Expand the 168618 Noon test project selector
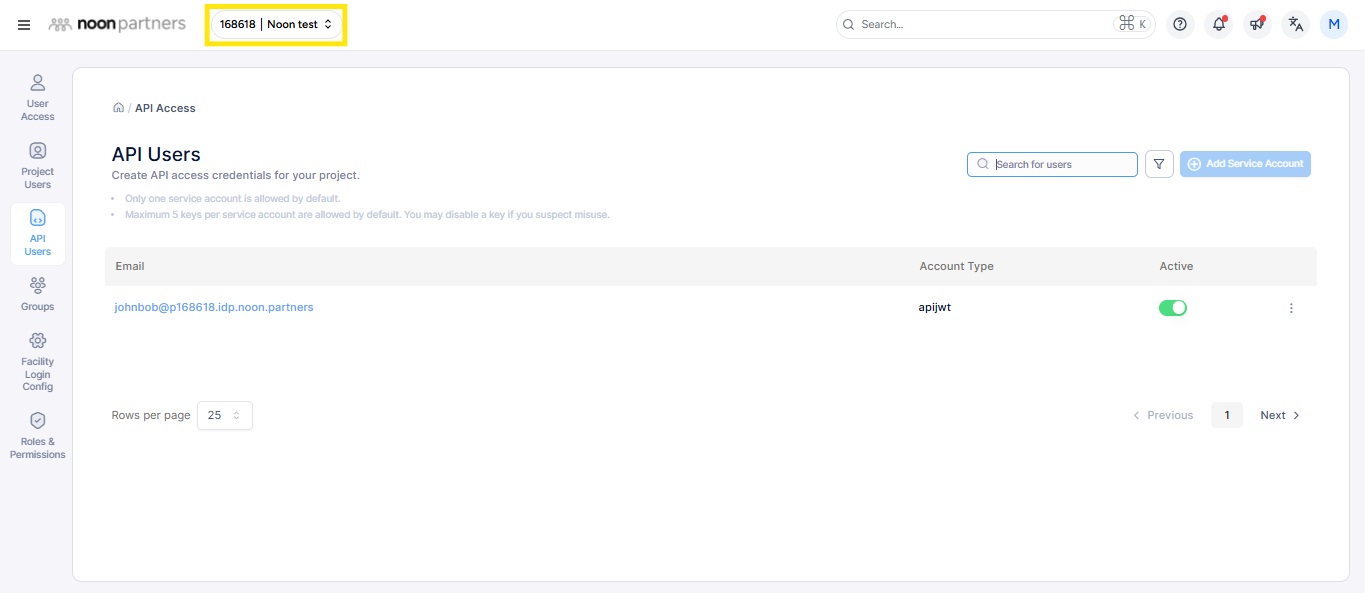The image size is (1365, 593). 276,25
